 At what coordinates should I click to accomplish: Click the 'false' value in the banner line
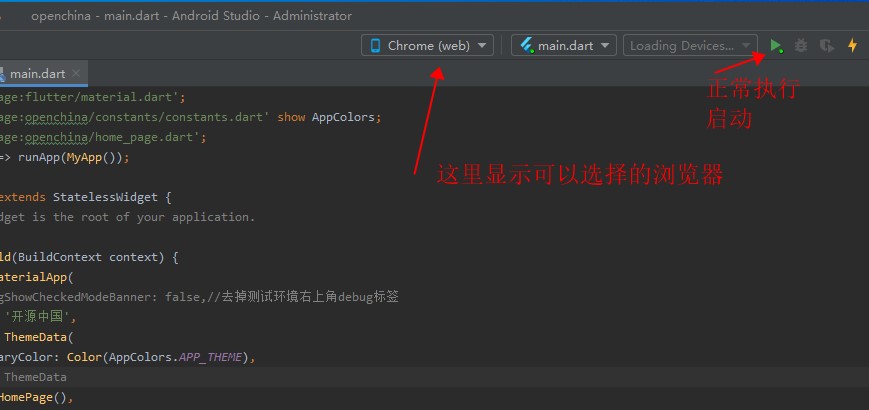click(182, 297)
